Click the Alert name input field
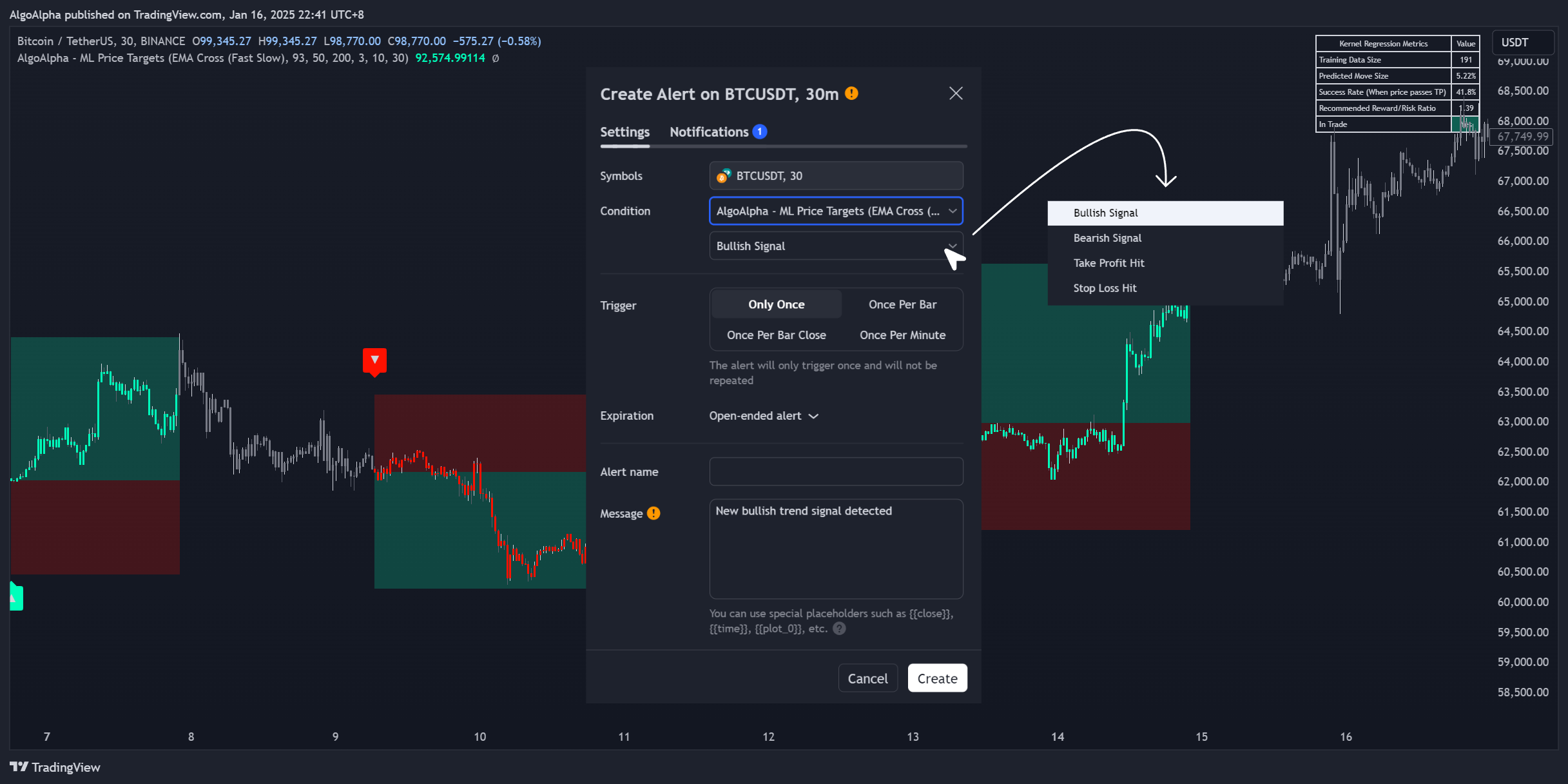 coord(836,471)
